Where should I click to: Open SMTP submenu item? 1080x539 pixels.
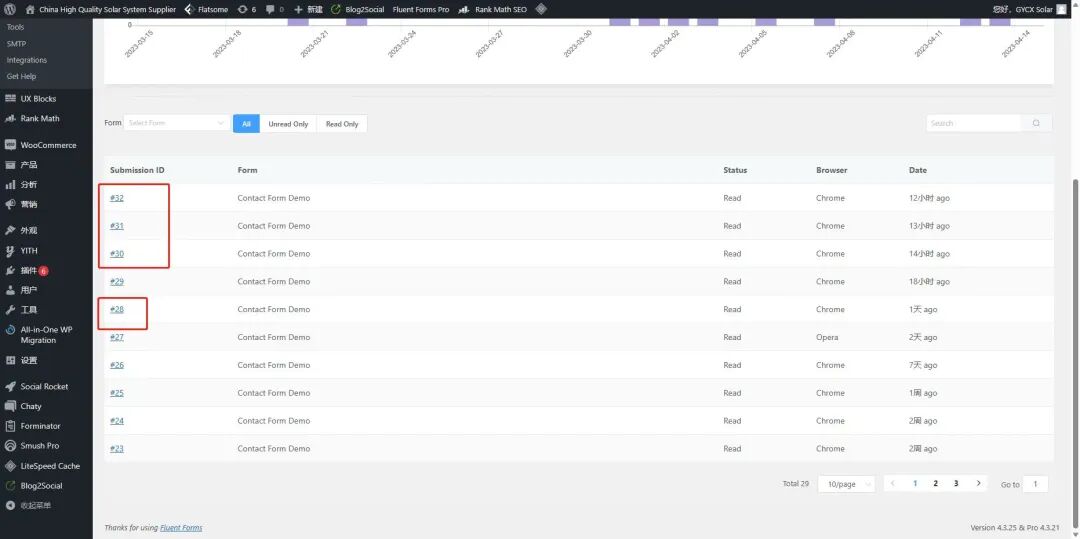16,43
